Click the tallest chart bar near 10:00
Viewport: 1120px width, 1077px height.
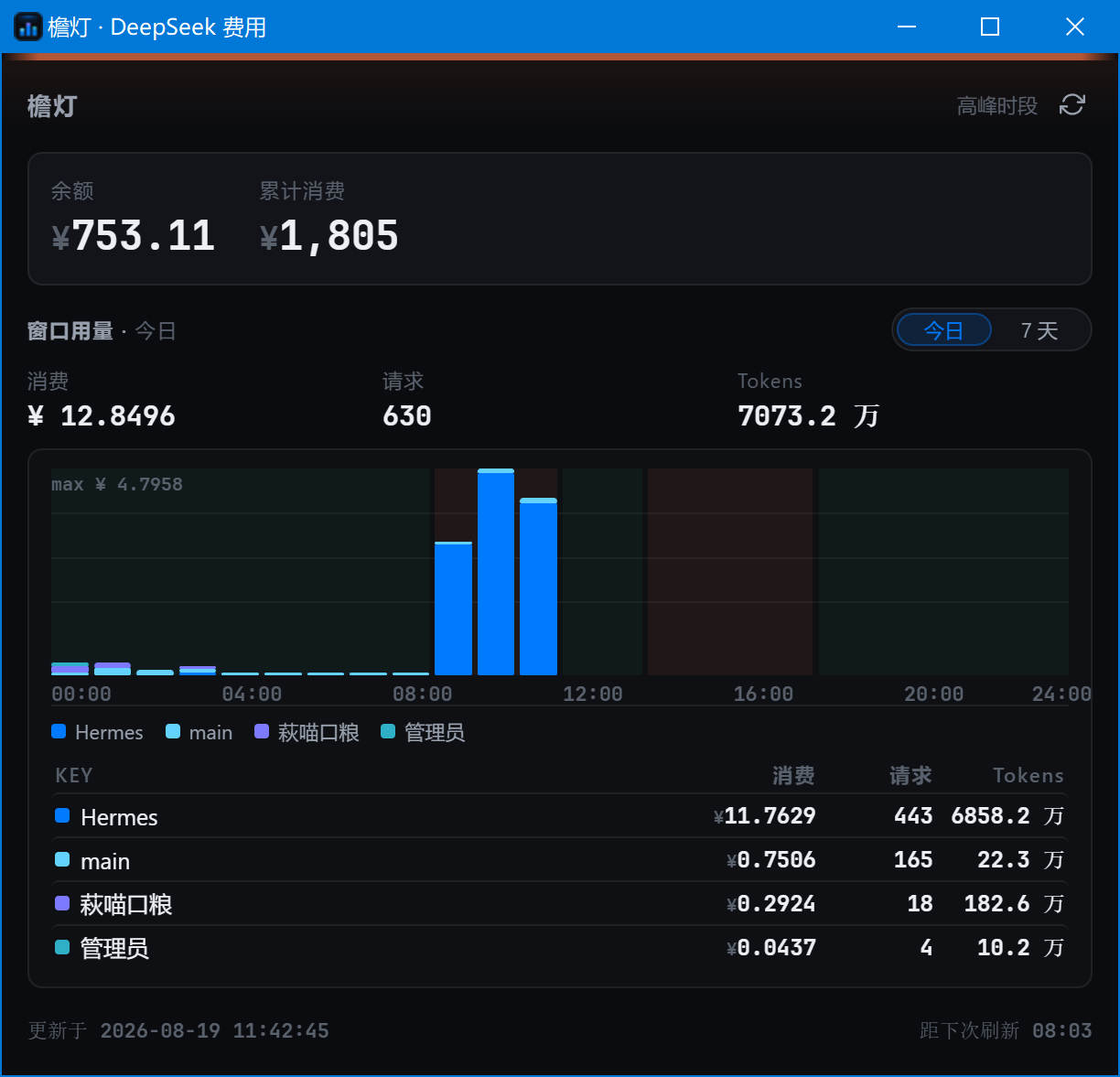[496, 572]
